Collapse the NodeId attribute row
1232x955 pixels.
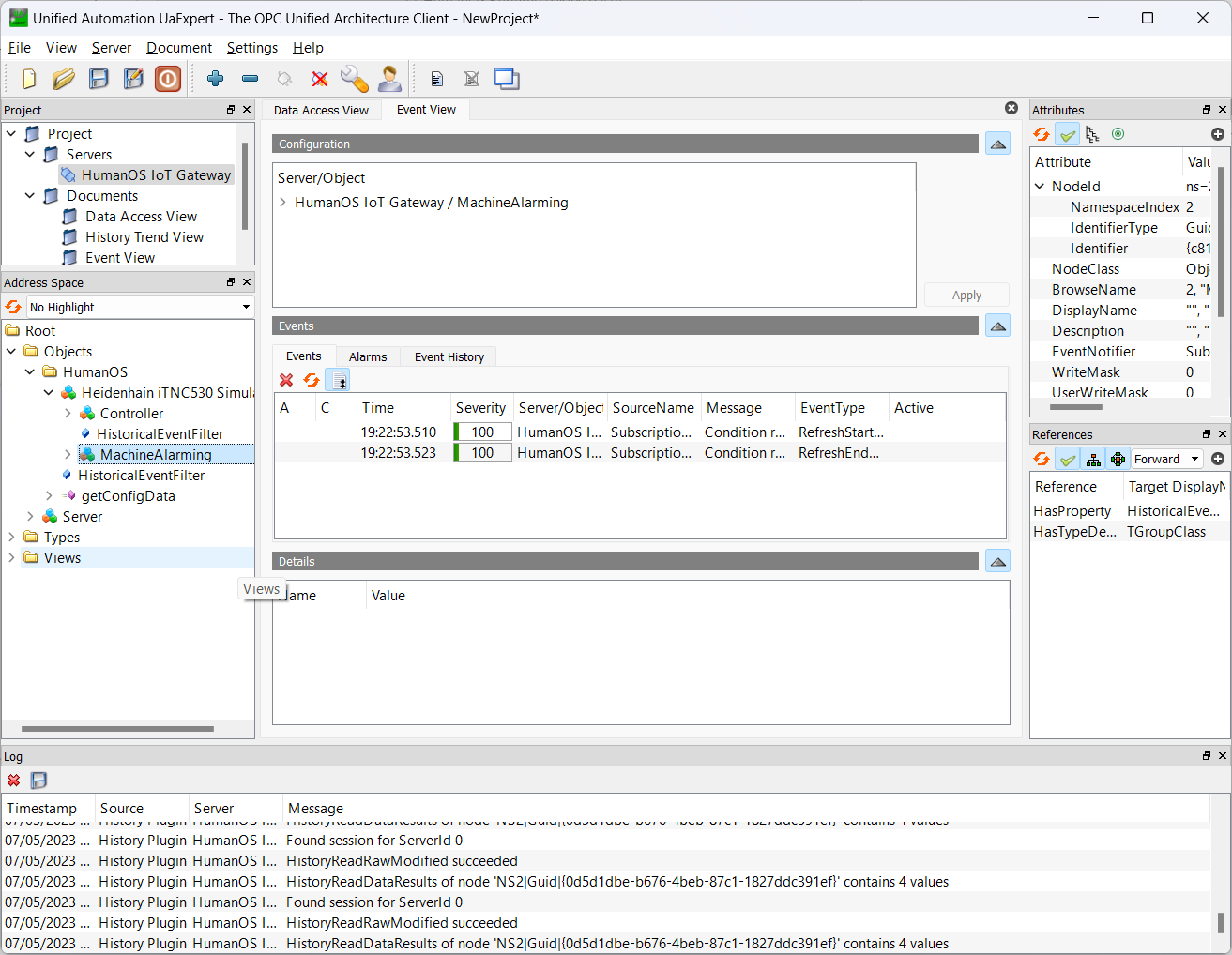[1040, 187]
